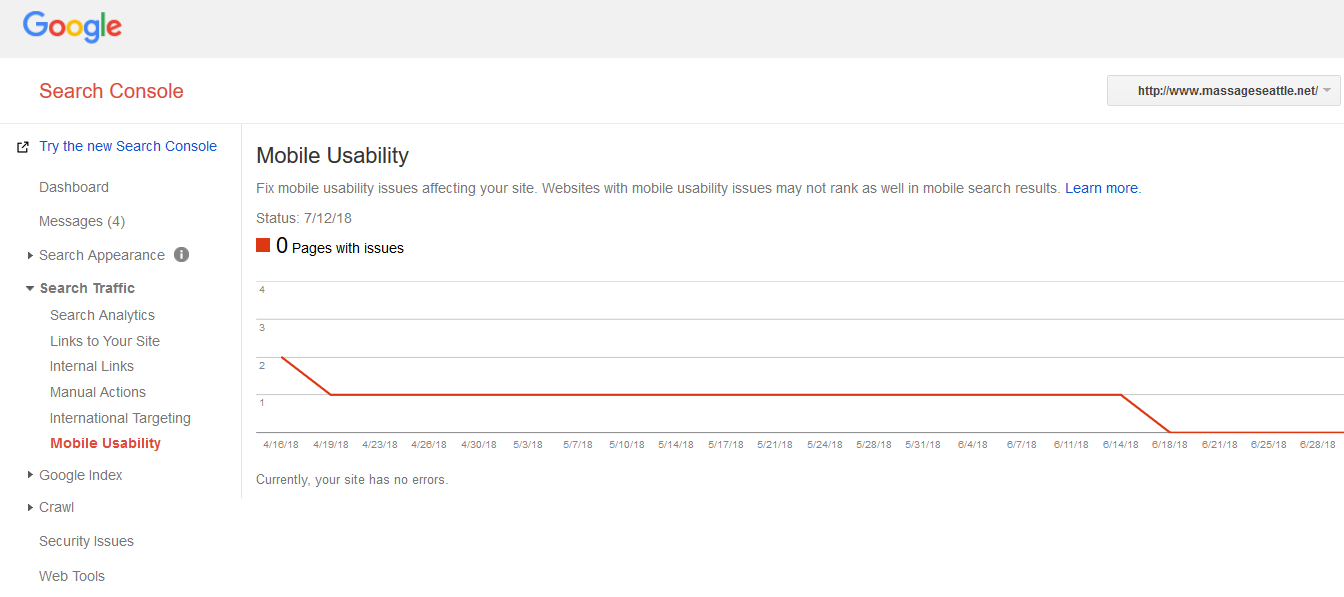Open Internal Links report
Image resolution: width=1344 pixels, height=597 pixels.
(x=92, y=366)
